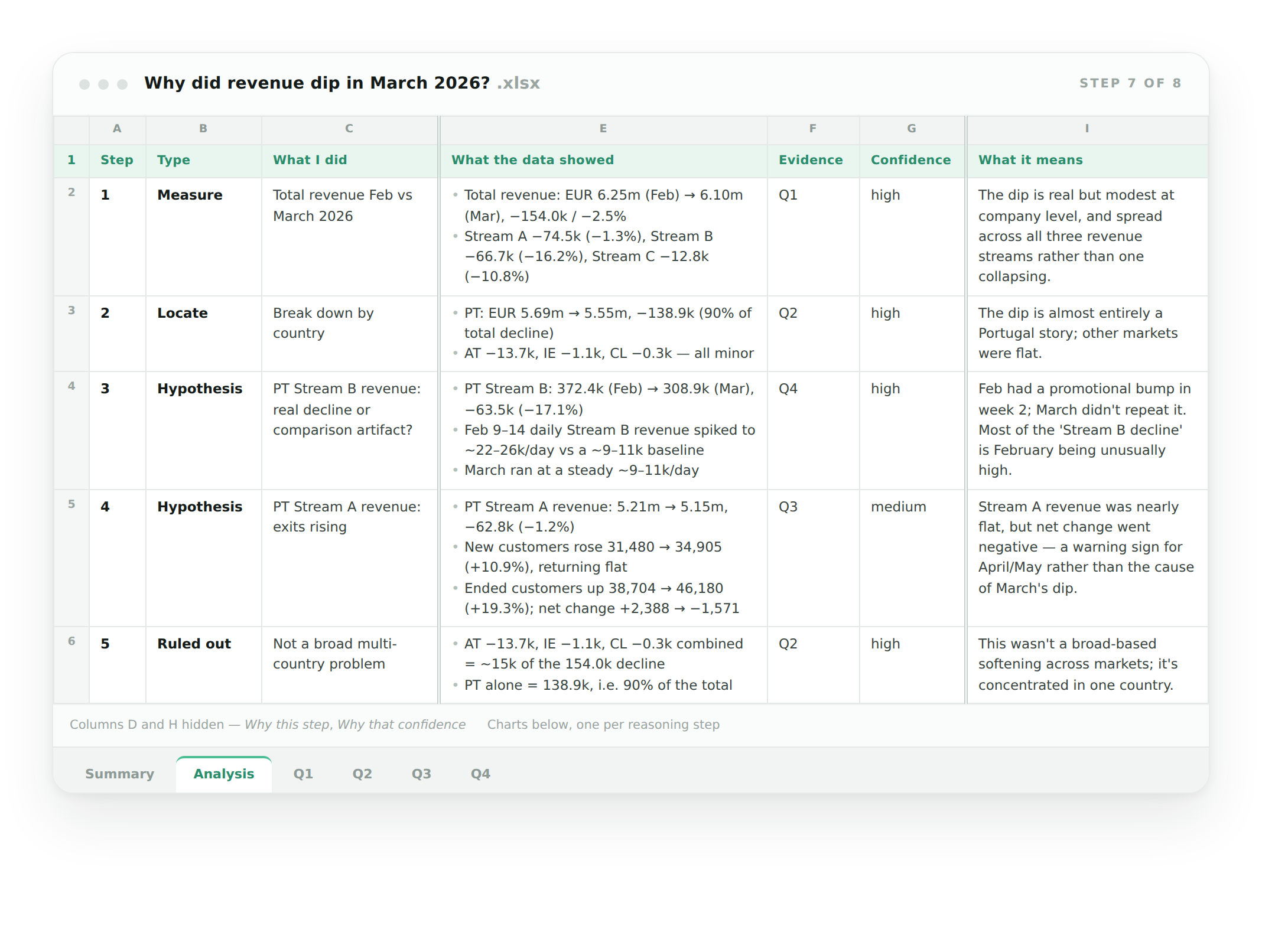
Task: Click 'Not a broad multi-country problem' cell
Action: (x=350, y=665)
